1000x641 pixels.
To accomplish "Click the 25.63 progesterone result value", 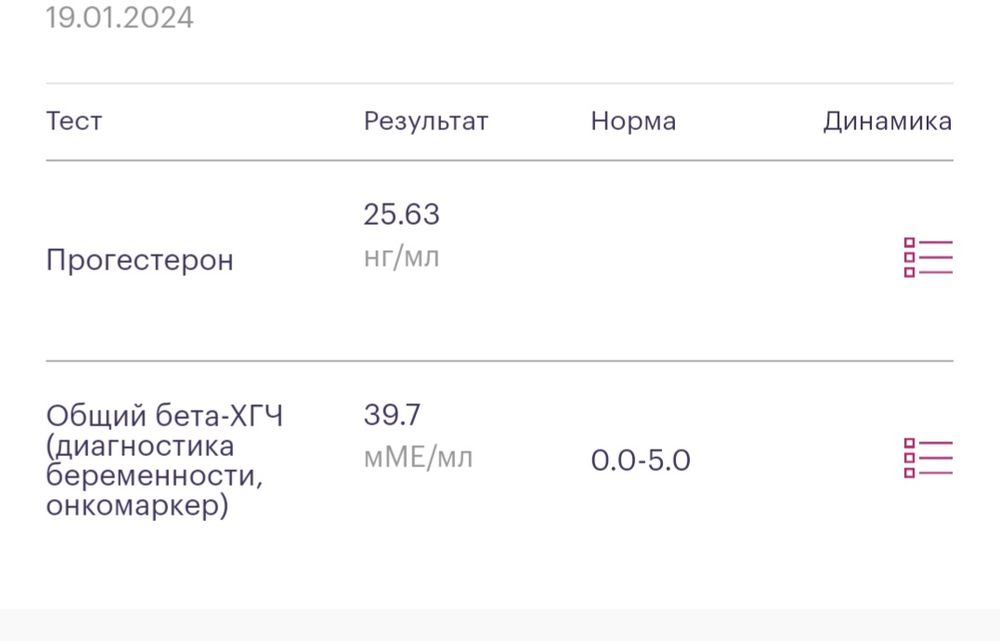I will [x=402, y=214].
